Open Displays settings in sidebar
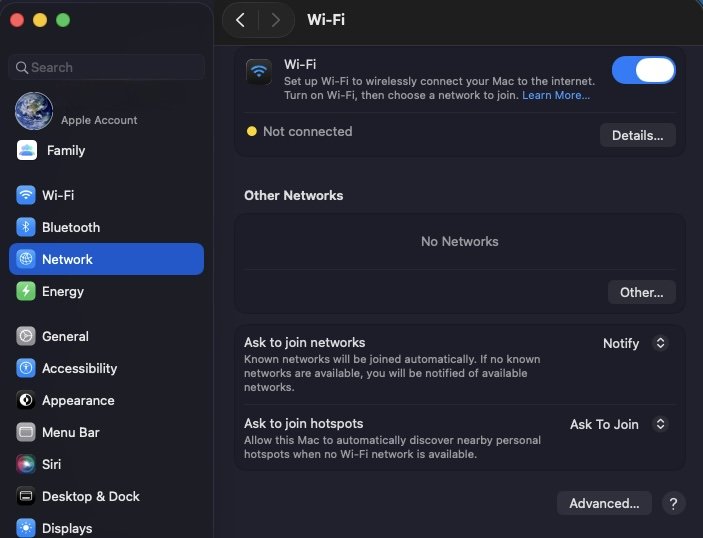Viewport: 703px width, 538px height. click(x=106, y=528)
